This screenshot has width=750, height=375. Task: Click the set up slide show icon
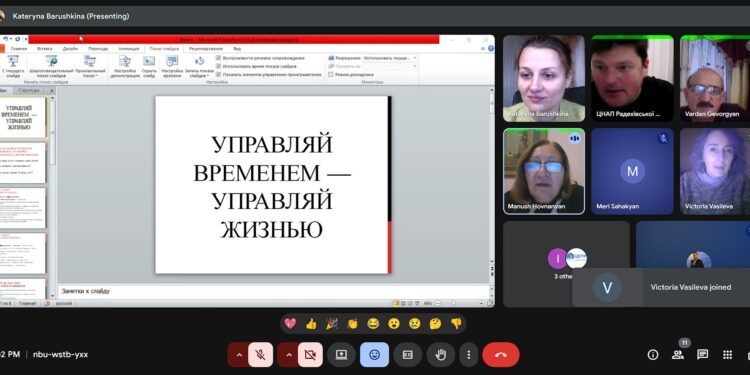pos(125,66)
